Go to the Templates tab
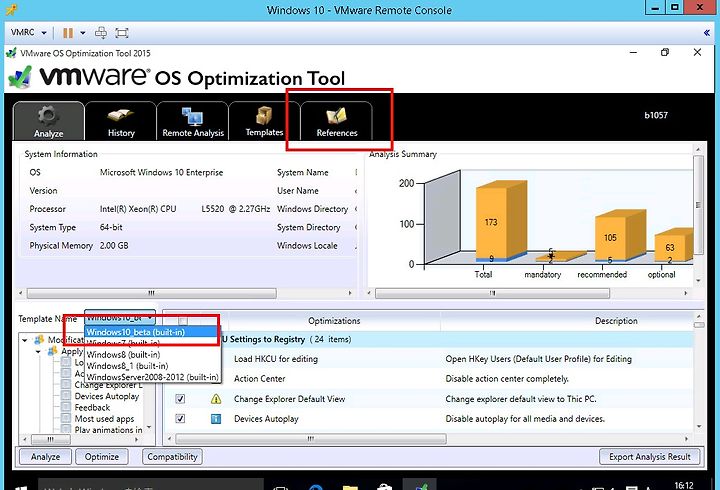 click(x=264, y=121)
